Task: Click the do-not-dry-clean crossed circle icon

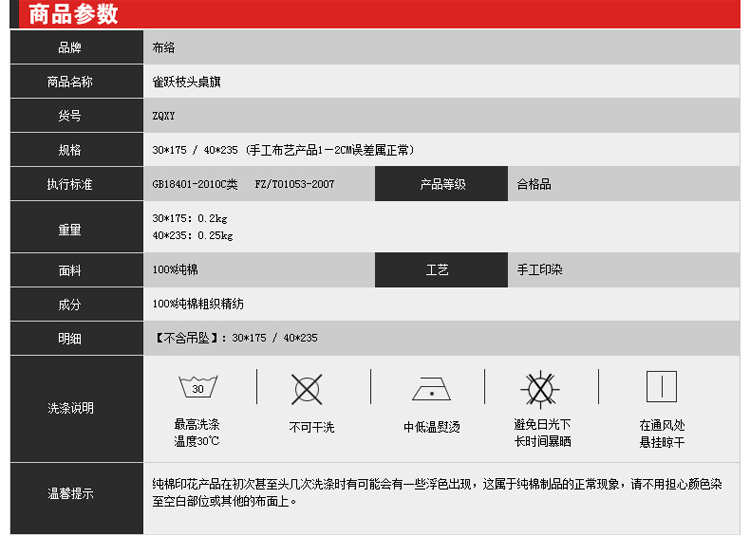Action: click(307, 389)
